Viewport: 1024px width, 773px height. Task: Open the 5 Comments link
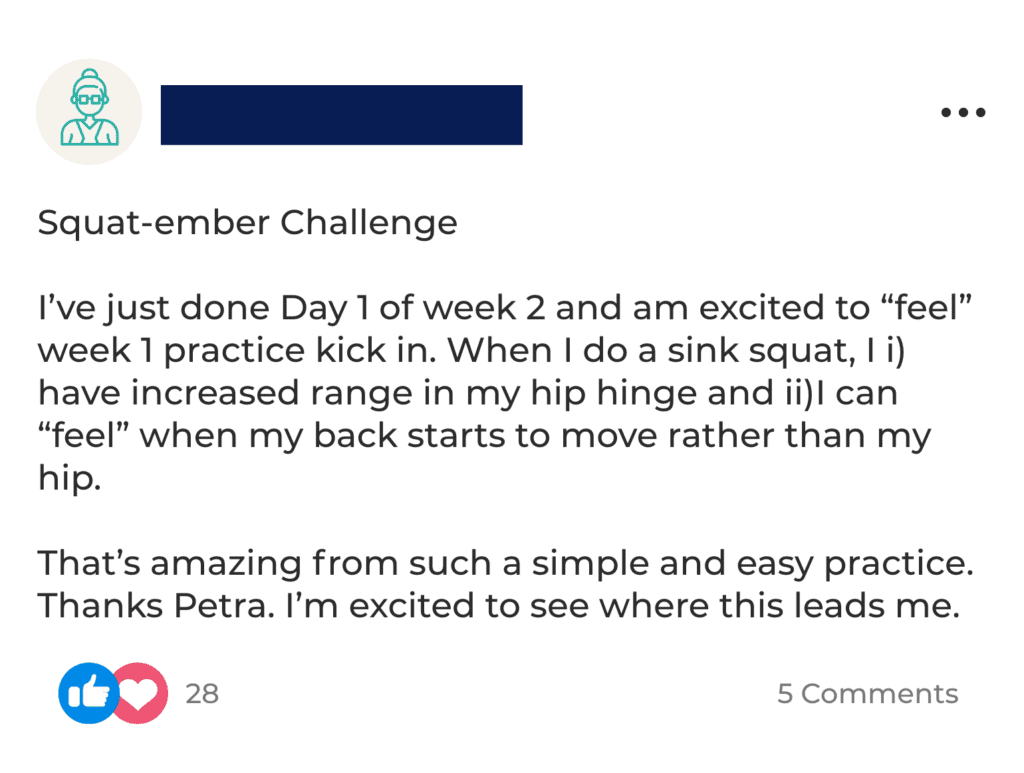click(867, 693)
